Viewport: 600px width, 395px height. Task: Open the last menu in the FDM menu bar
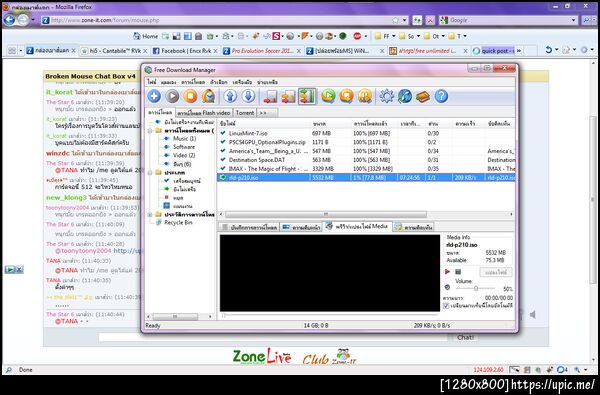click(x=267, y=82)
